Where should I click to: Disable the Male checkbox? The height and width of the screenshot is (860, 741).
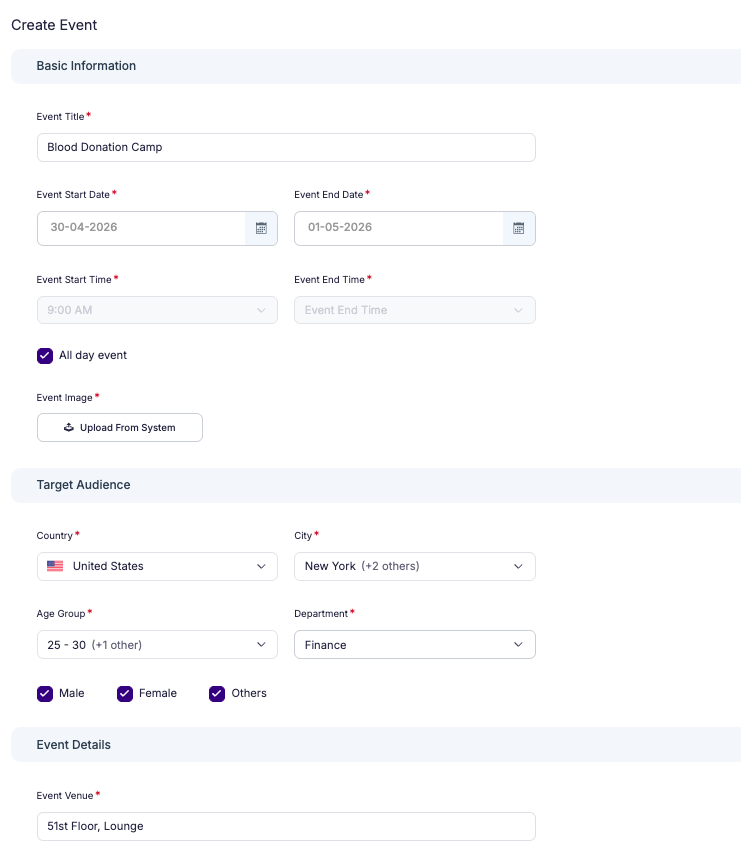[44, 693]
